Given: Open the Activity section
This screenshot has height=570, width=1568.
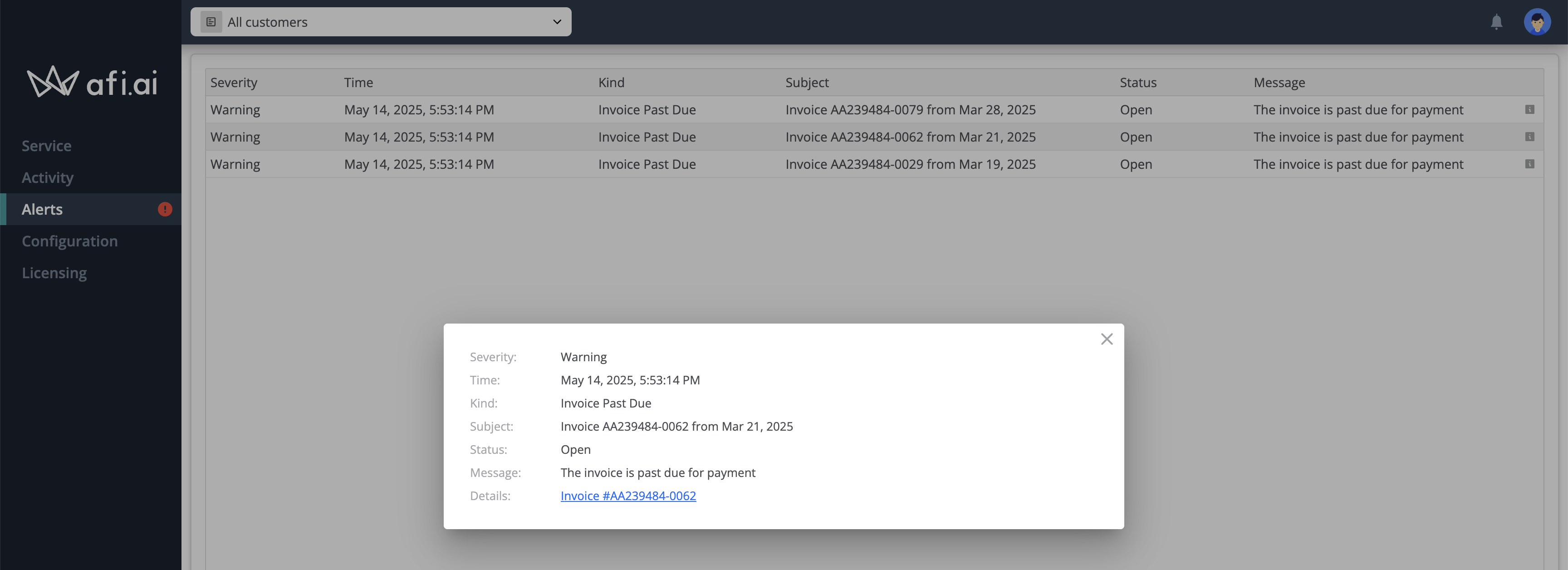Looking at the screenshot, I should point(48,177).
